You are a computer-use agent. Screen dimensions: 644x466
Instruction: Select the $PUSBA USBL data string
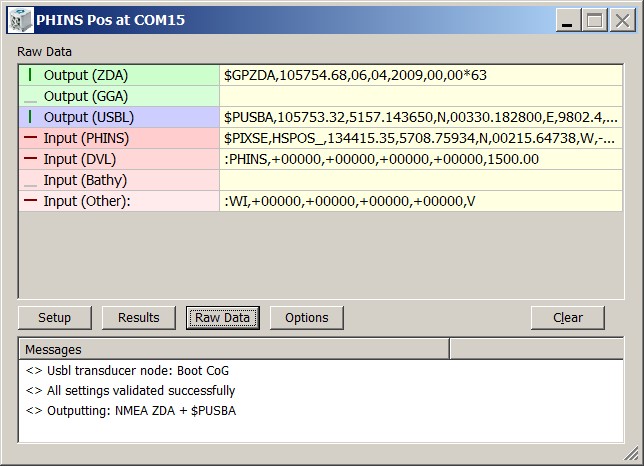[420, 117]
